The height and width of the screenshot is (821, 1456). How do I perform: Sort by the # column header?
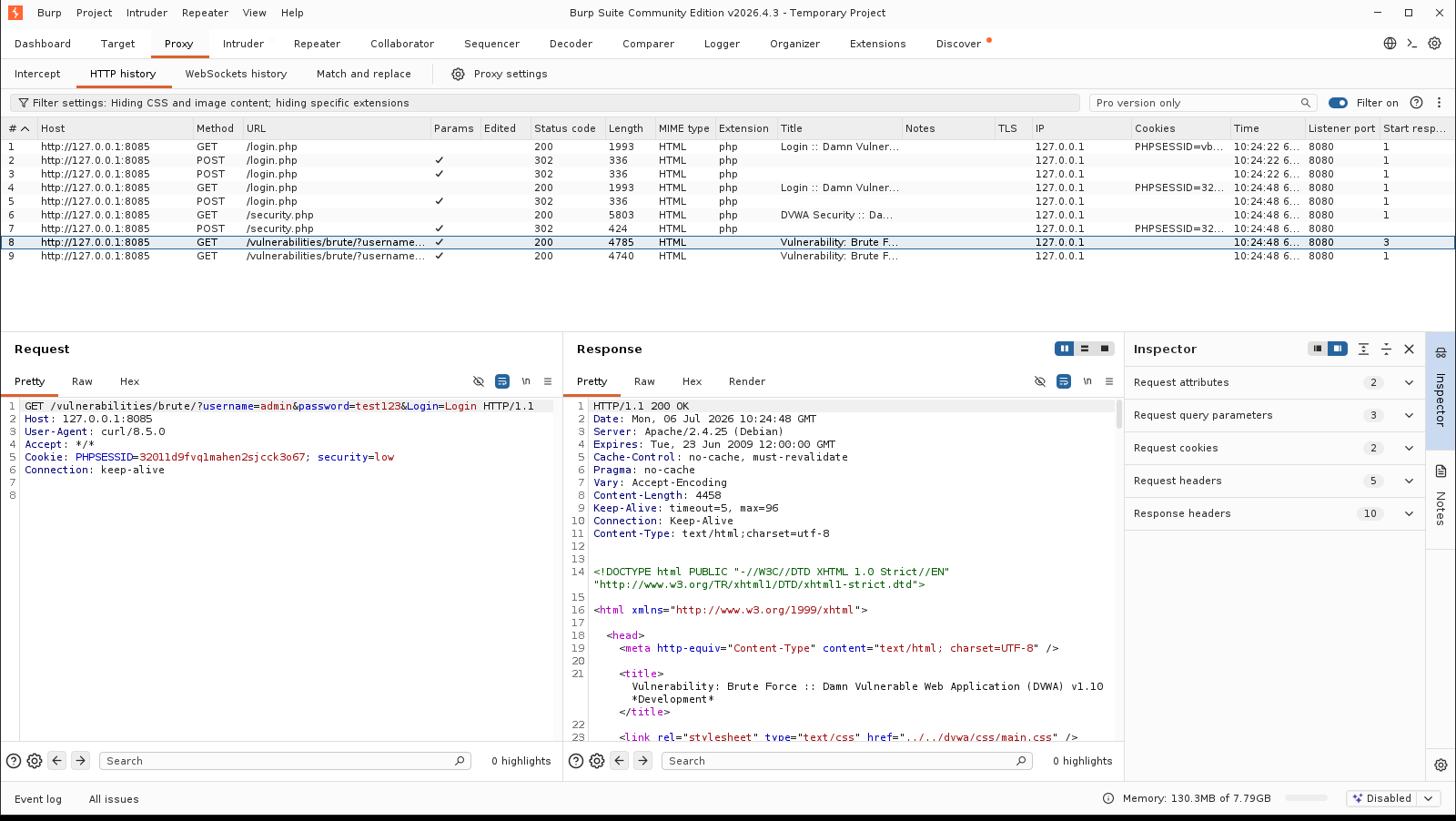[x=19, y=128]
